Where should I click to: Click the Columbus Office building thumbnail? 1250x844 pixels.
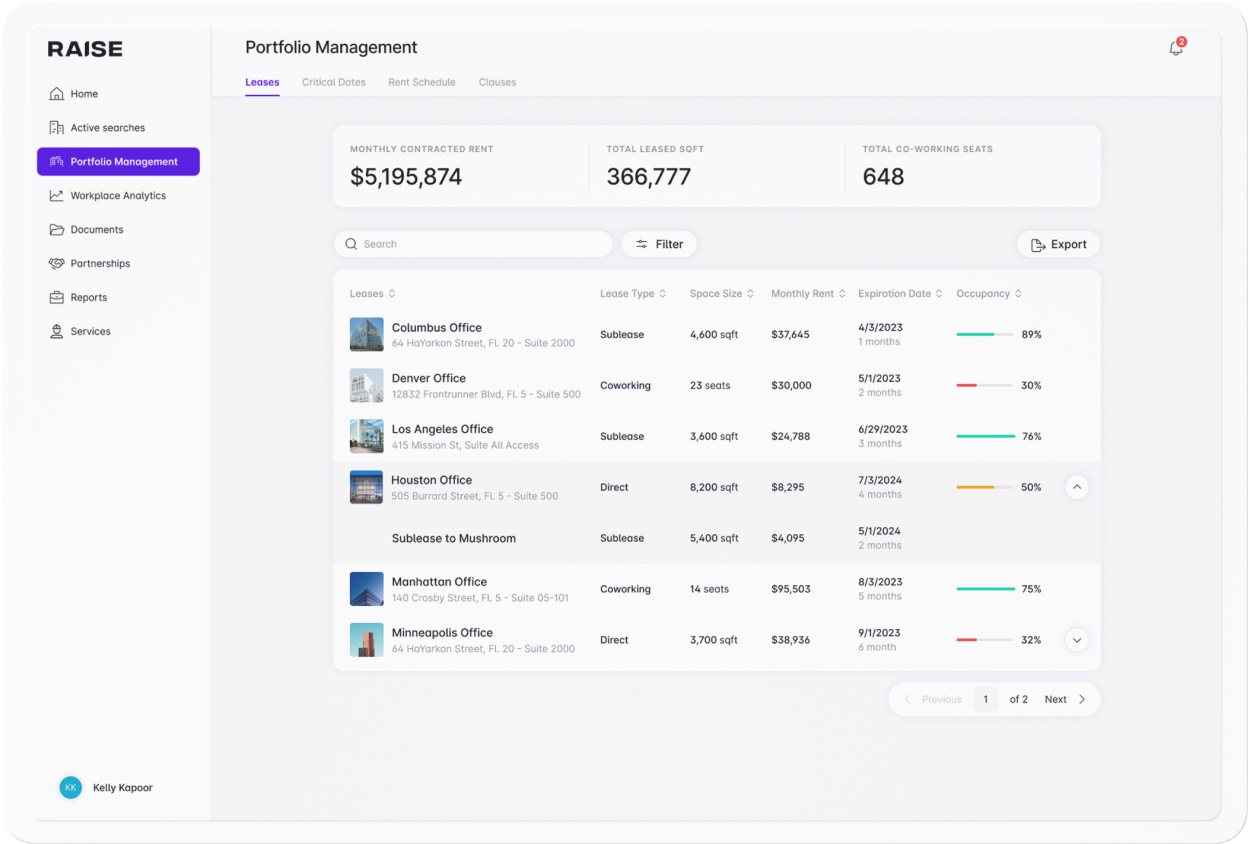(x=366, y=335)
